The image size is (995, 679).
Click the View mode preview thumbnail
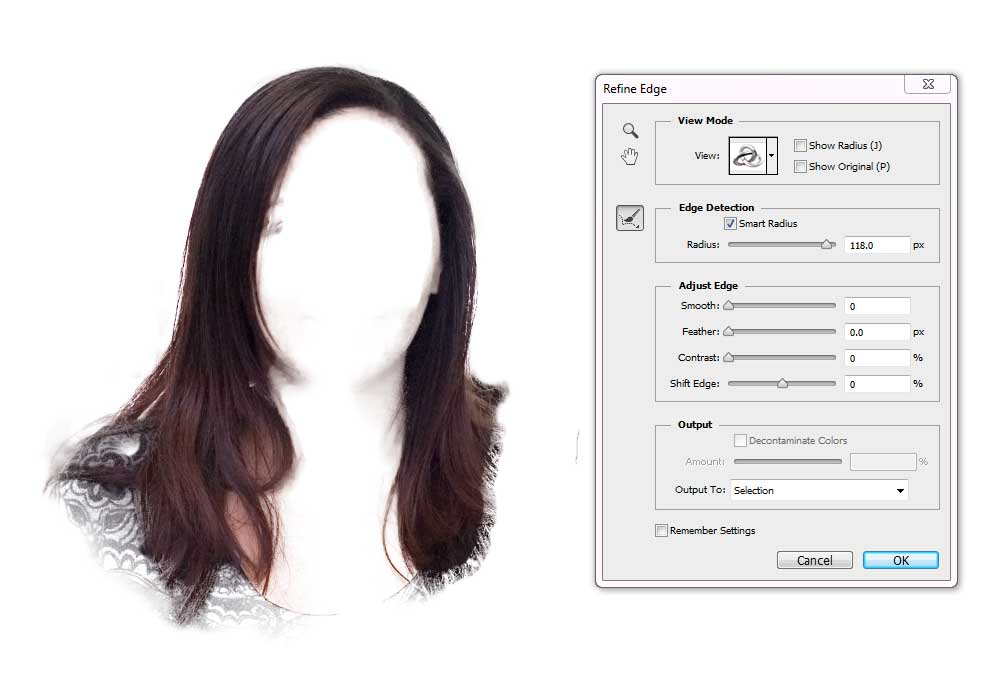tap(747, 156)
